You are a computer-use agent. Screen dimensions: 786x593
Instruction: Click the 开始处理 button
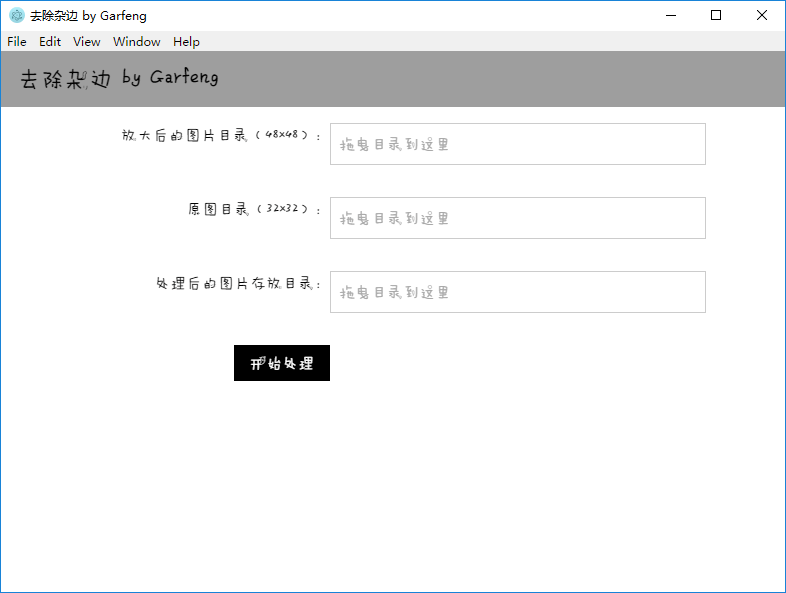[x=282, y=363]
